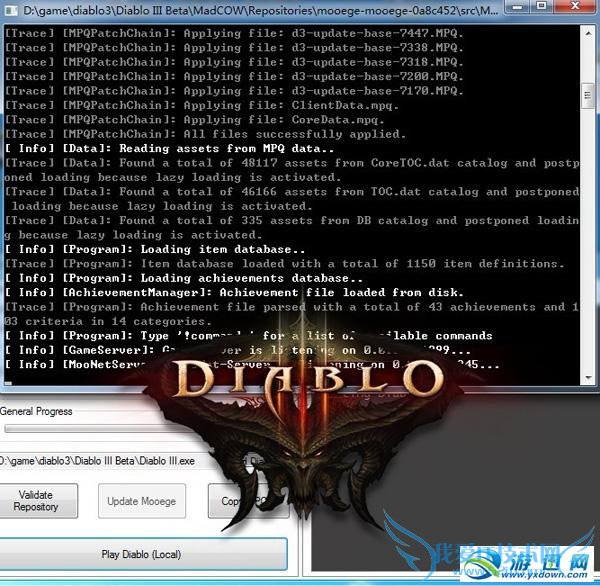This screenshot has height=586, width=600.
Task: Click line 'Applying file: ClientData.mpq.'
Action: point(202,105)
